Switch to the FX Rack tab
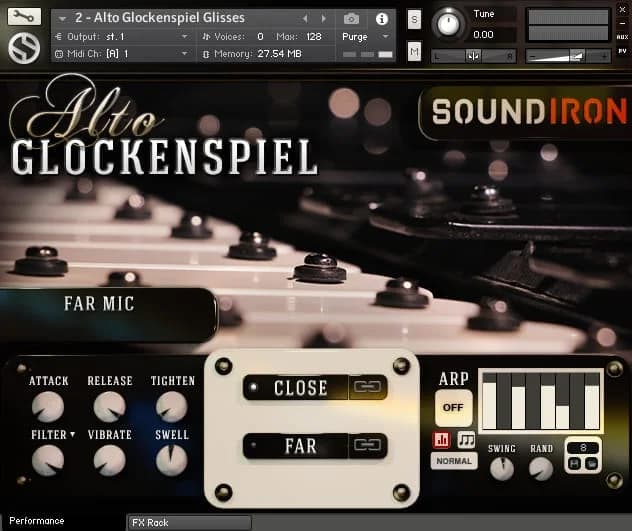 click(x=189, y=523)
